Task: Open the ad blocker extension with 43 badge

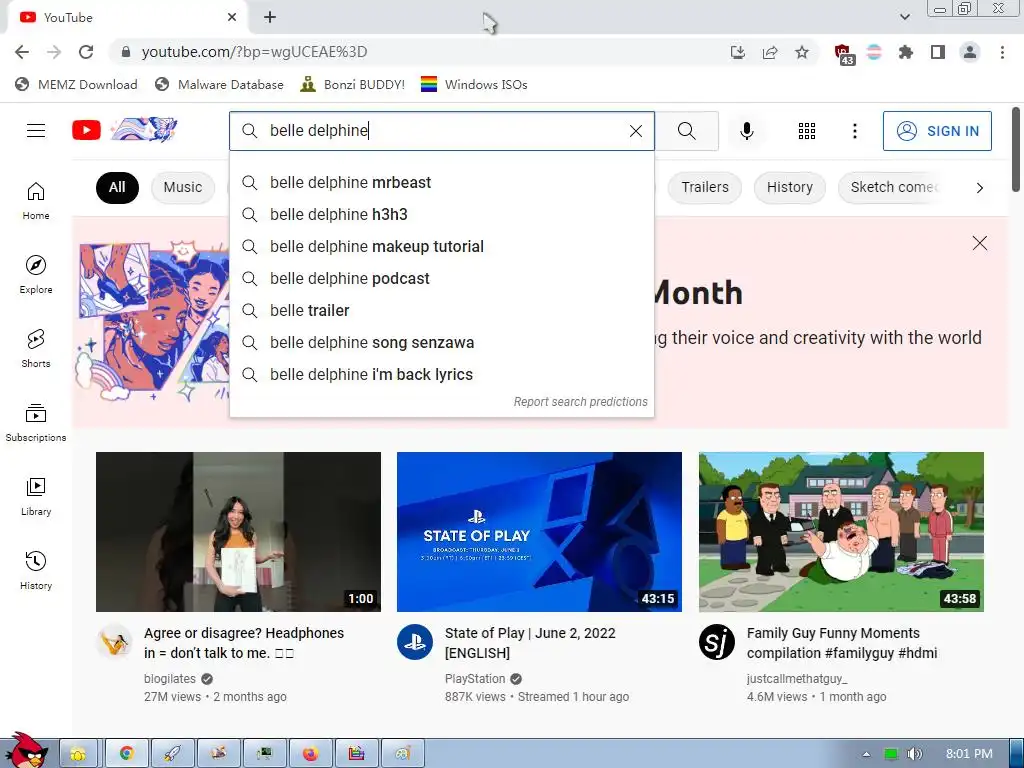Action: (844, 54)
